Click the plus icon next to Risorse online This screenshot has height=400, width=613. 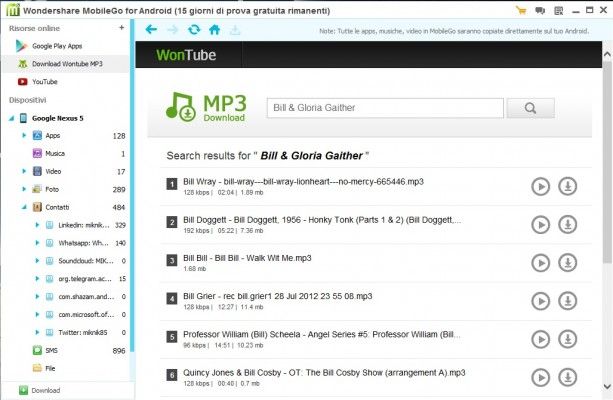click(122, 28)
